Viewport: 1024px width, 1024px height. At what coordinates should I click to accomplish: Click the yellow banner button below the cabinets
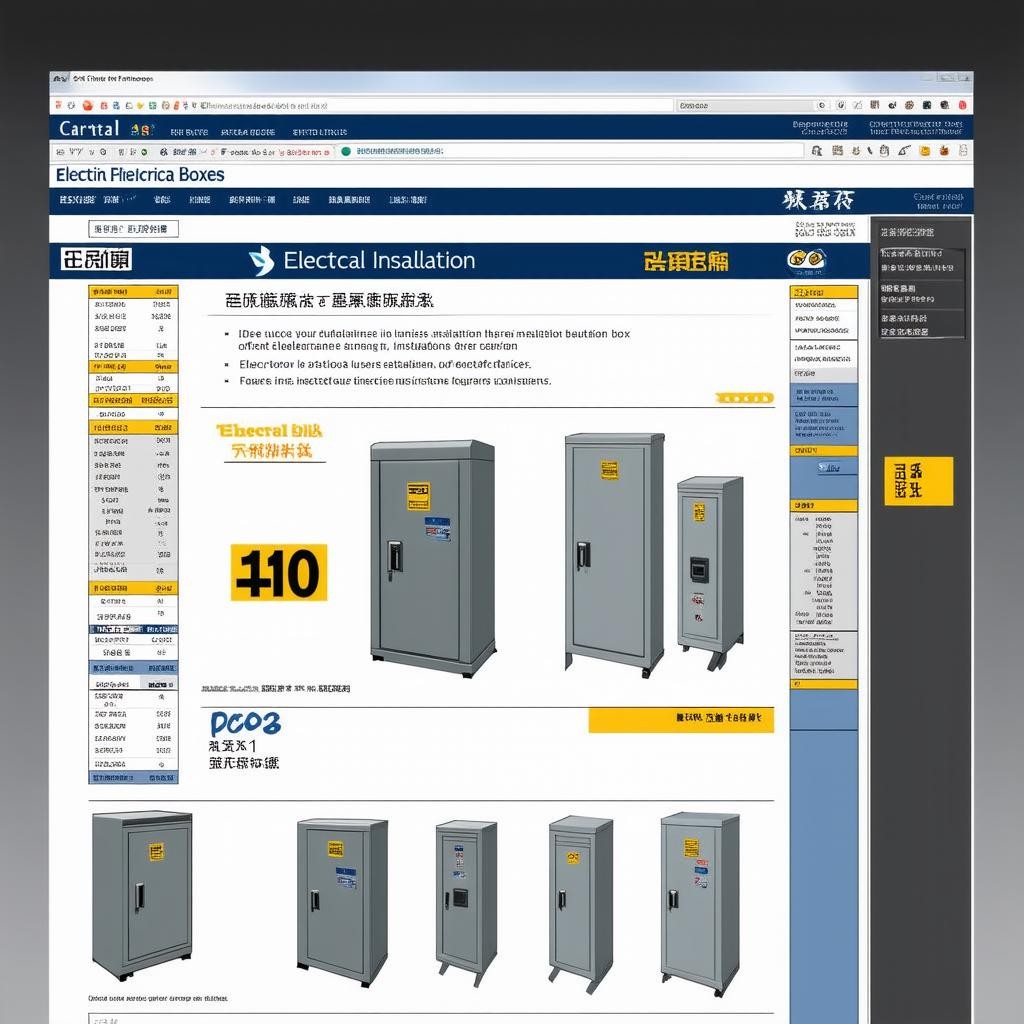coord(680,719)
